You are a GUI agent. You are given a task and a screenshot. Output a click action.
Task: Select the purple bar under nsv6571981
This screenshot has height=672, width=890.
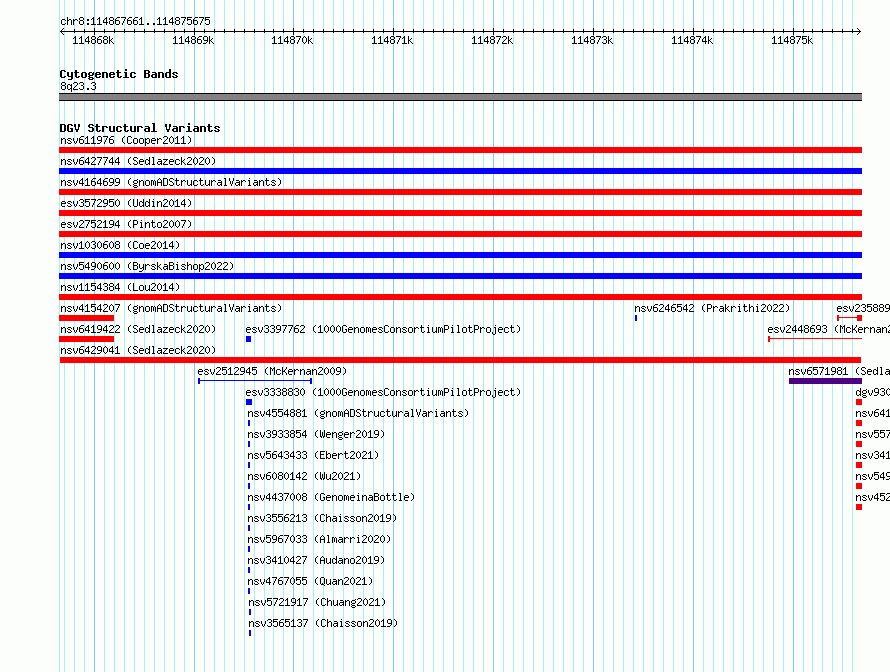pos(825,381)
